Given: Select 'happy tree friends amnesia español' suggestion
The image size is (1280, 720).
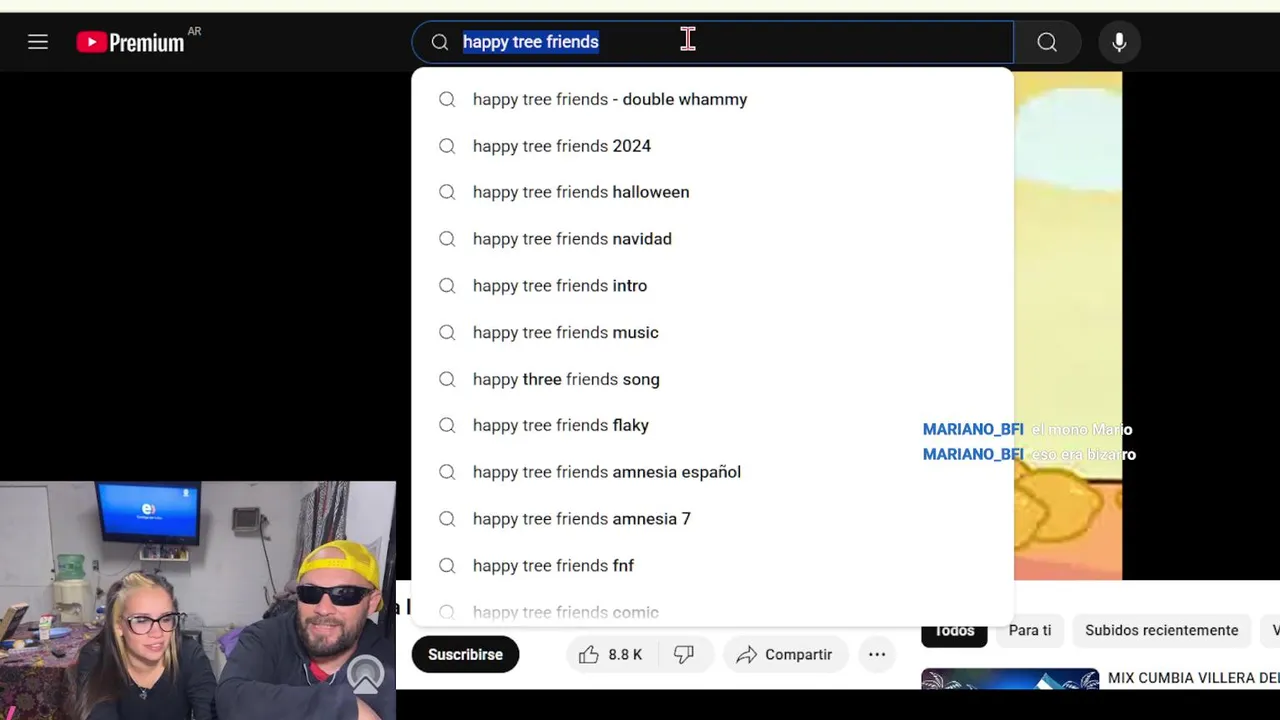Looking at the screenshot, I should [x=712, y=472].
